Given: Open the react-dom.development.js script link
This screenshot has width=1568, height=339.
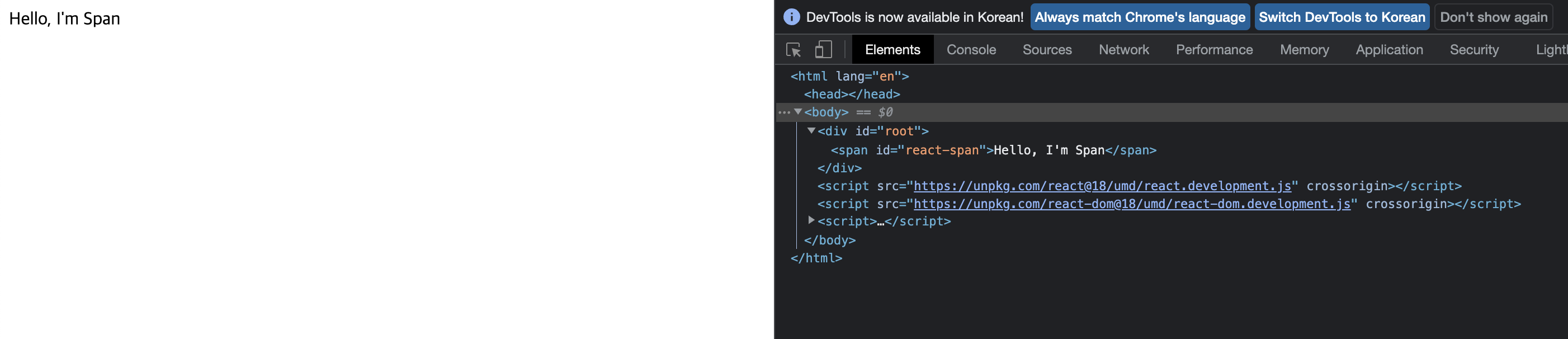Looking at the screenshot, I should (x=1132, y=204).
